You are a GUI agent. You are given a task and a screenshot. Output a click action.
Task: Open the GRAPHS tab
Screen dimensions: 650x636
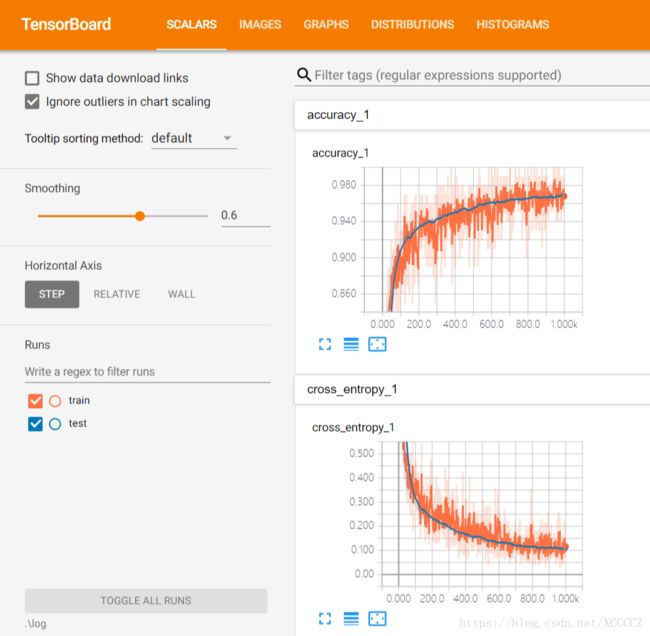pyautogui.click(x=326, y=24)
